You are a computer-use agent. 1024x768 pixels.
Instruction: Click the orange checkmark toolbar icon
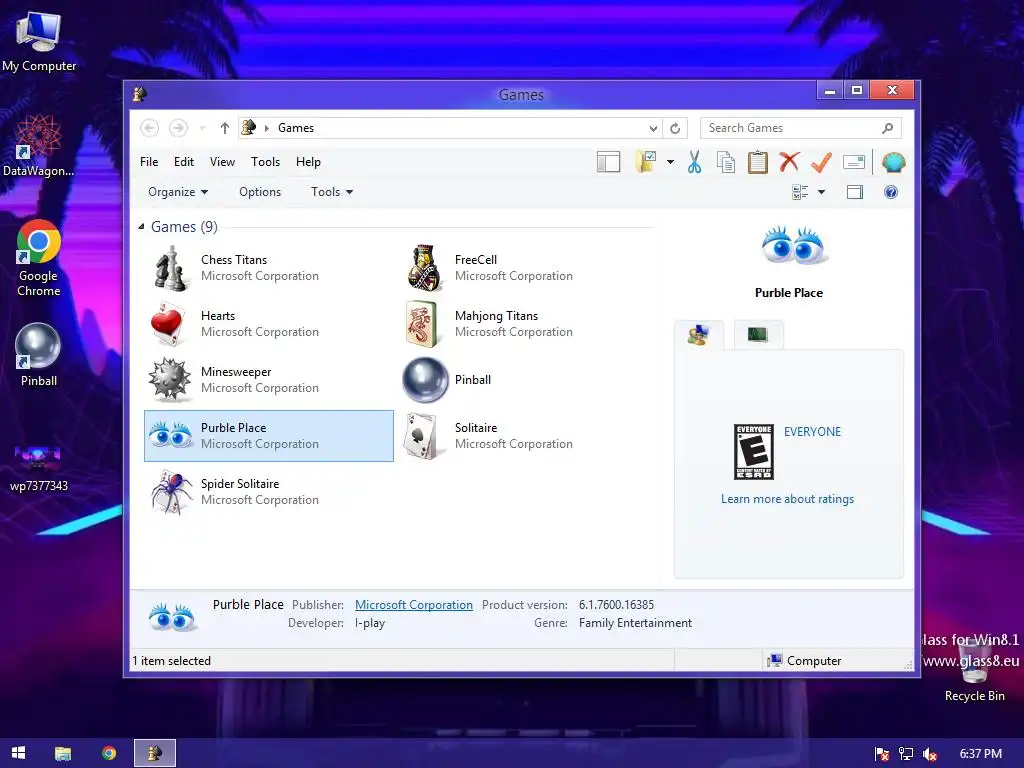coord(821,162)
